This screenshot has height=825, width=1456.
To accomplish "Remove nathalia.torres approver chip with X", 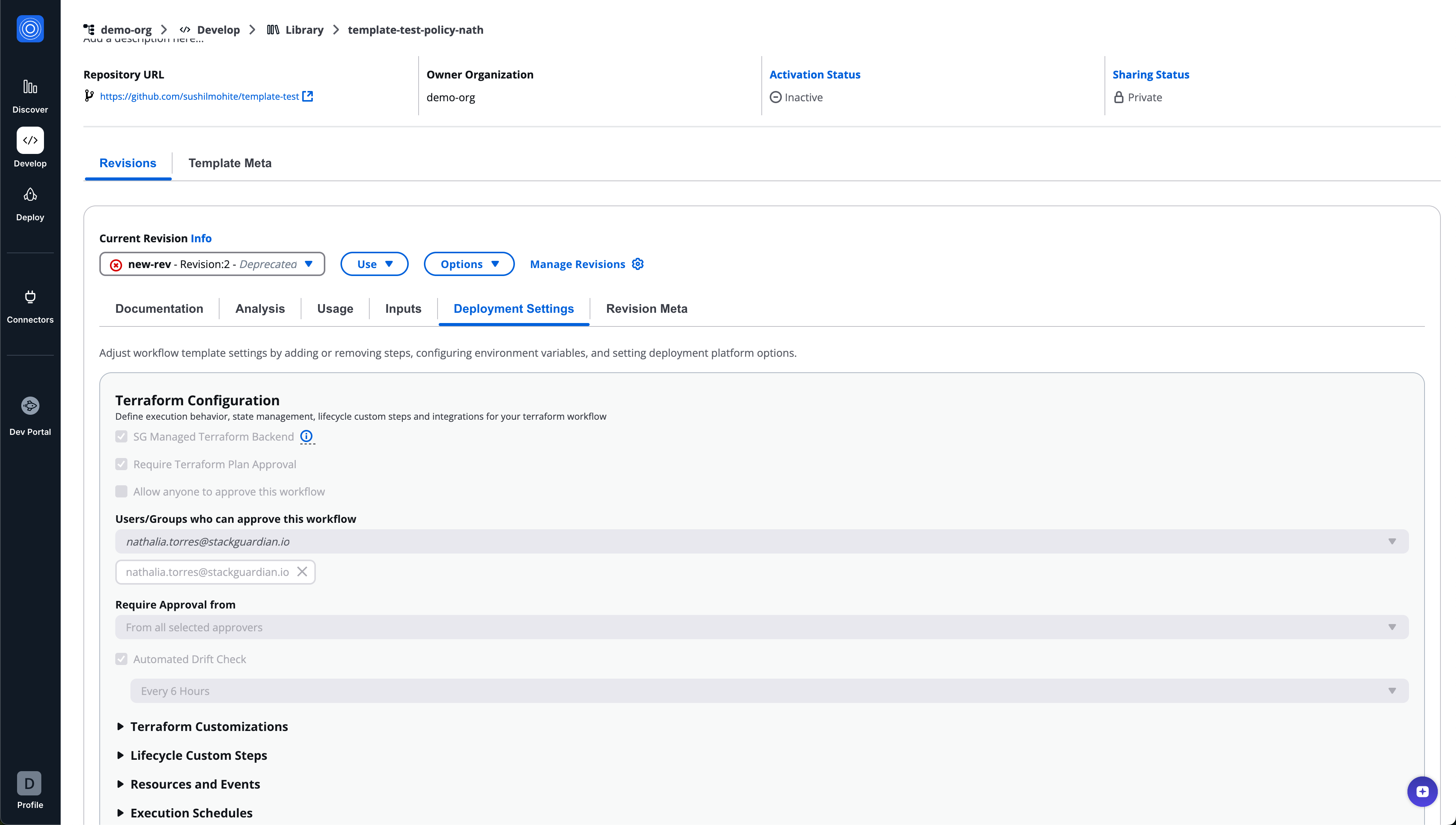I will pyautogui.click(x=302, y=572).
